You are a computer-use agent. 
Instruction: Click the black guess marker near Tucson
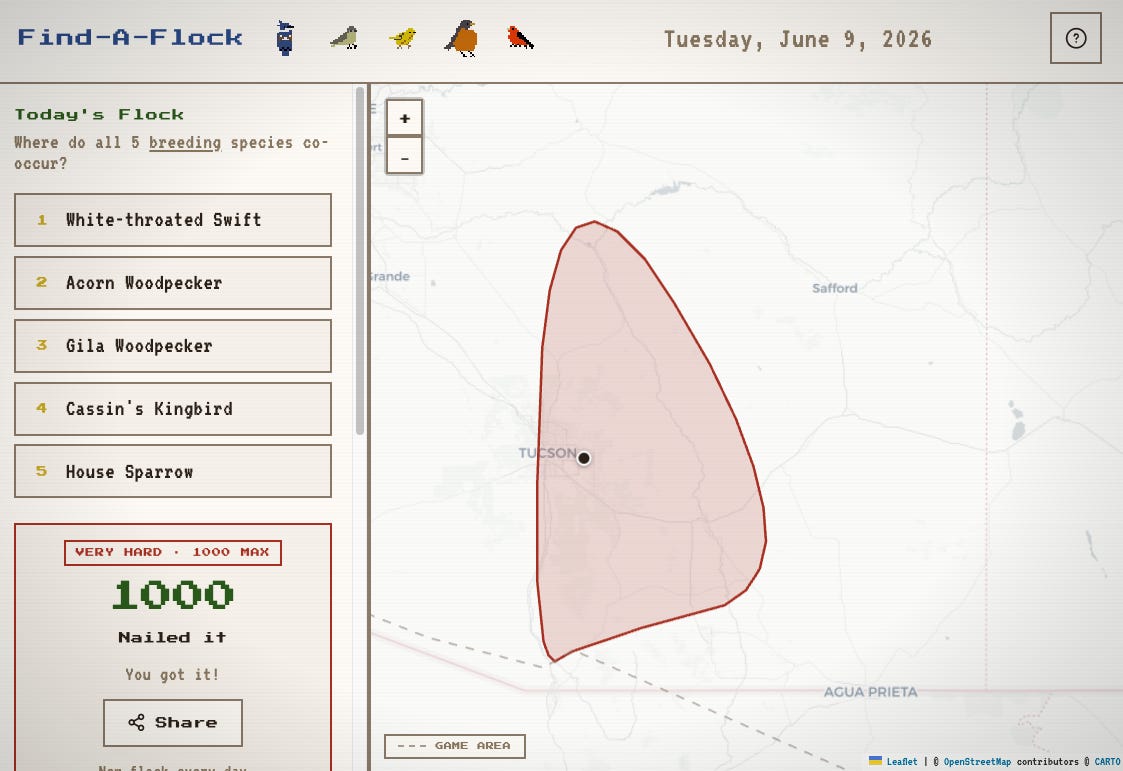tap(584, 458)
